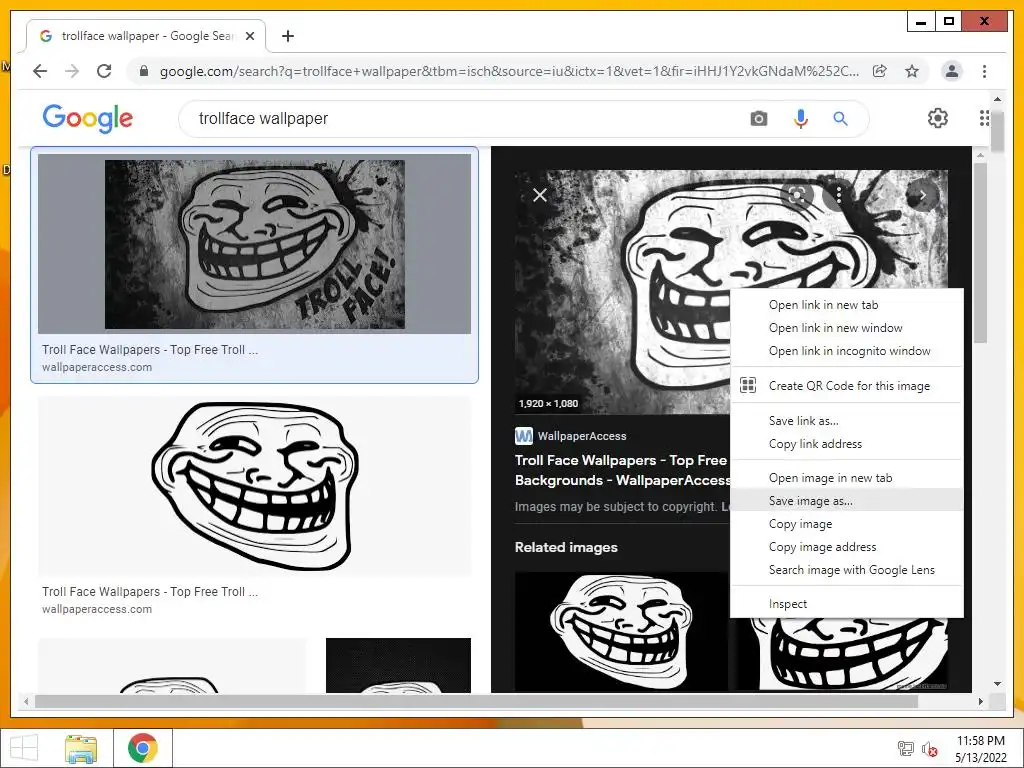This screenshot has width=1024, height=768.
Task: Click the Google Lens icon on preview image
Action: tap(796, 194)
